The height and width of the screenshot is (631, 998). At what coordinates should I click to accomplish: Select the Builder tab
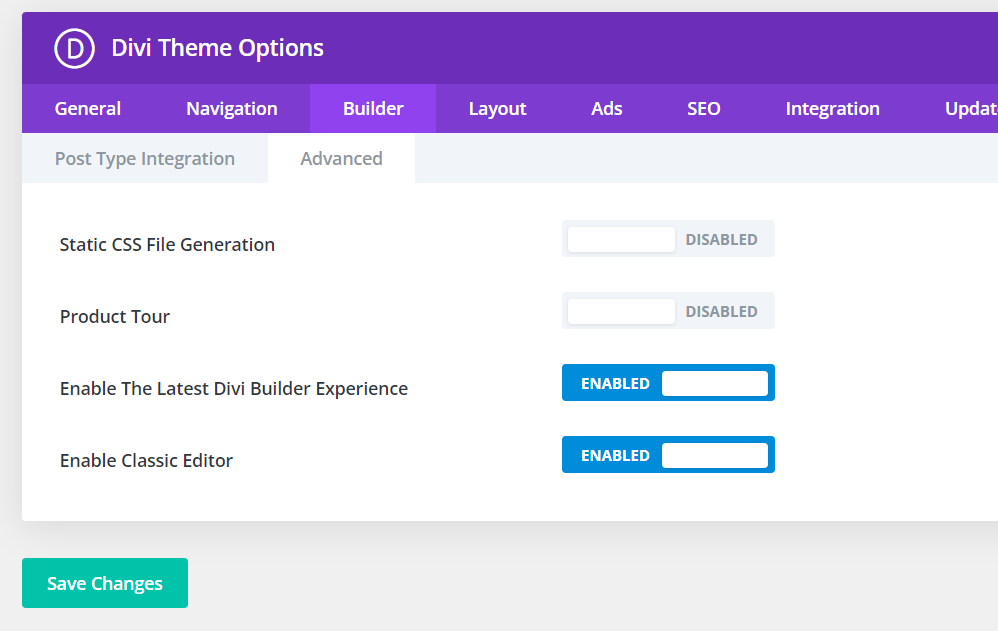click(x=373, y=109)
